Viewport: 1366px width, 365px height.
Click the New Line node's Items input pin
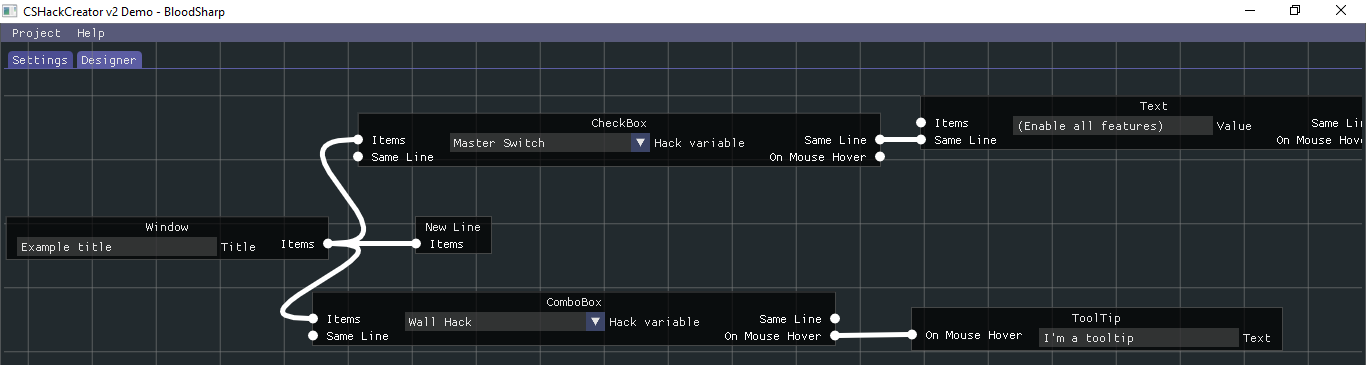[x=417, y=243]
